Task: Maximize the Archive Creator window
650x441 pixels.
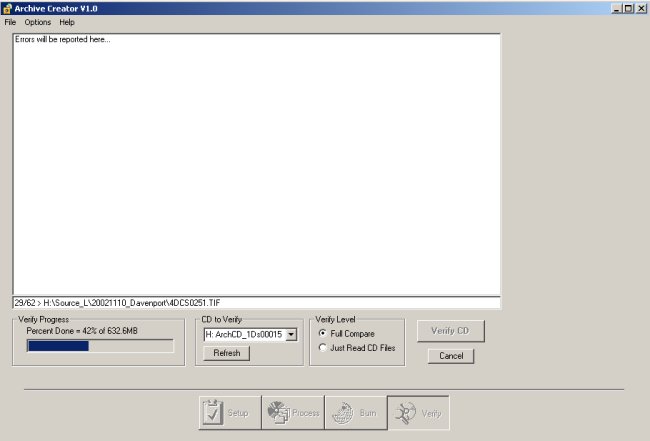Action: (x=628, y=8)
